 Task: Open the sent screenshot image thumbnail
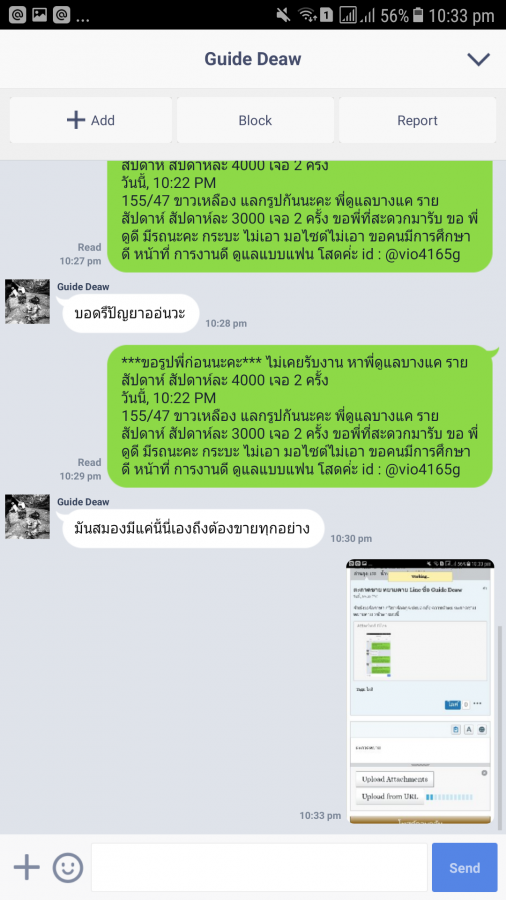point(420,692)
